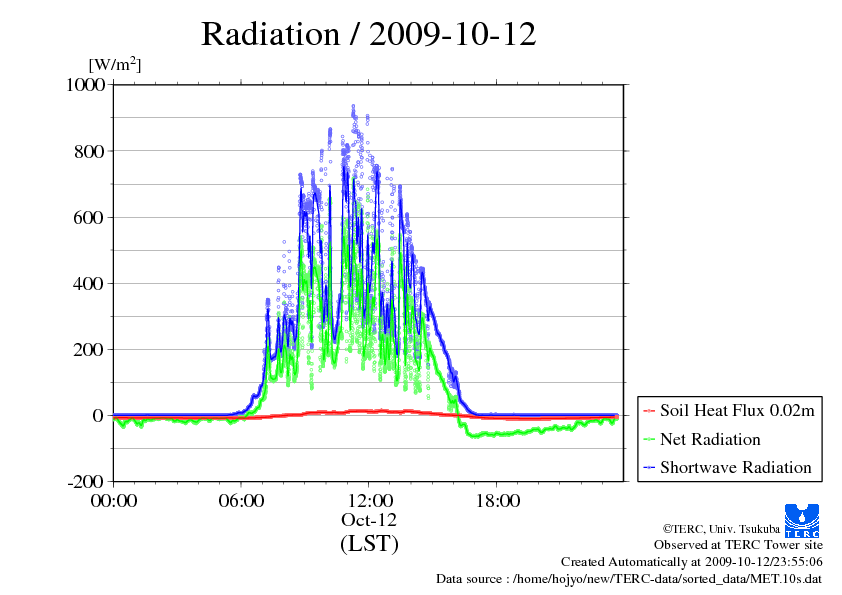842x595 pixels.
Task: Click the y-axis label "0"
Action: (x=98, y=416)
